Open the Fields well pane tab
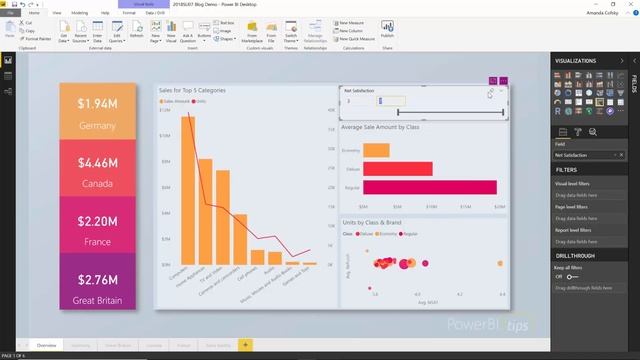Viewport: 640px width, 360px height. click(x=563, y=132)
